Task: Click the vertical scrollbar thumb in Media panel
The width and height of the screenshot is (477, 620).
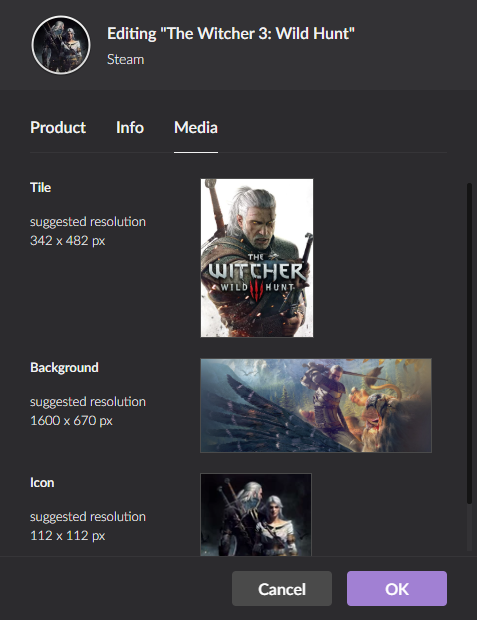Action: 469,343
